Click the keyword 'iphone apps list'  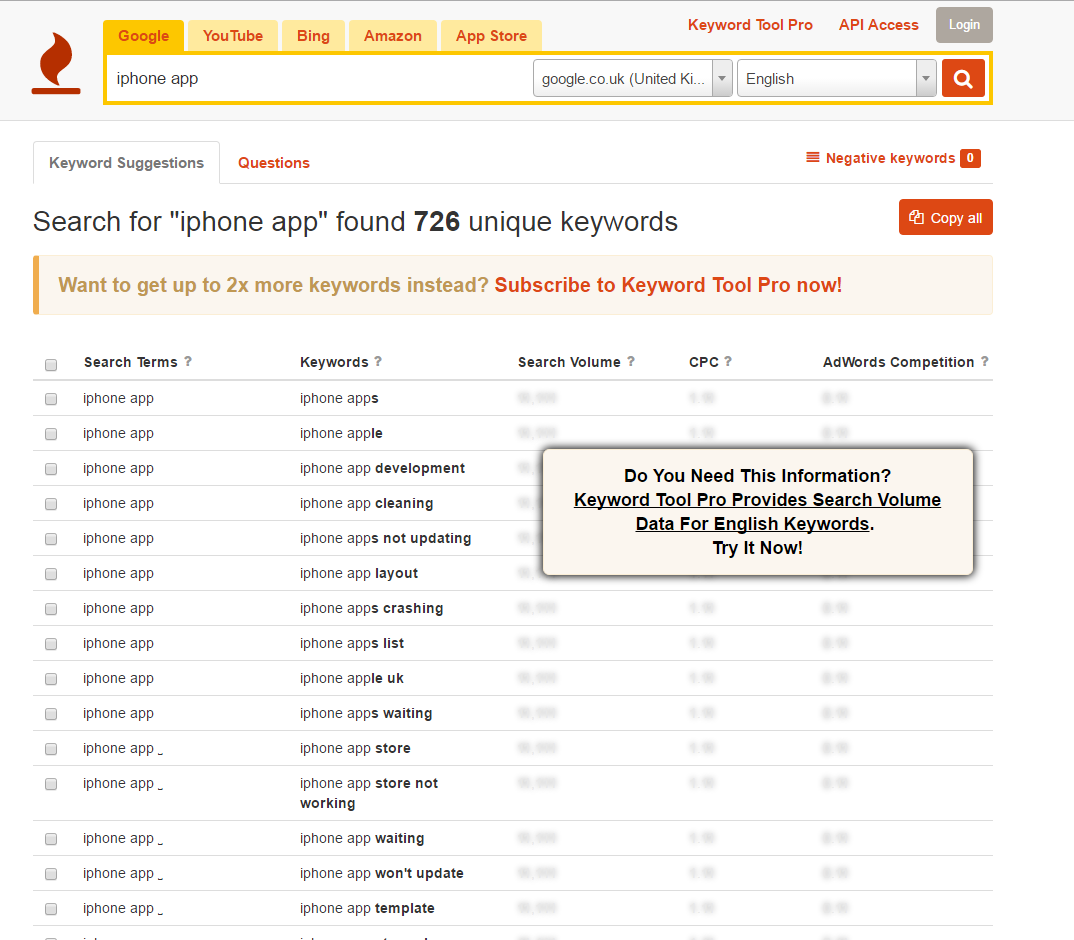[x=351, y=643]
